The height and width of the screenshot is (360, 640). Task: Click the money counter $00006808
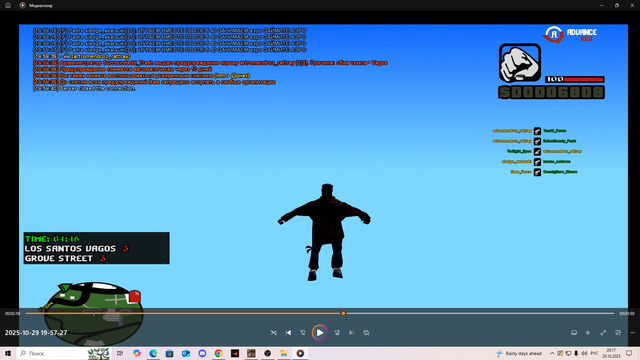pyautogui.click(x=551, y=92)
